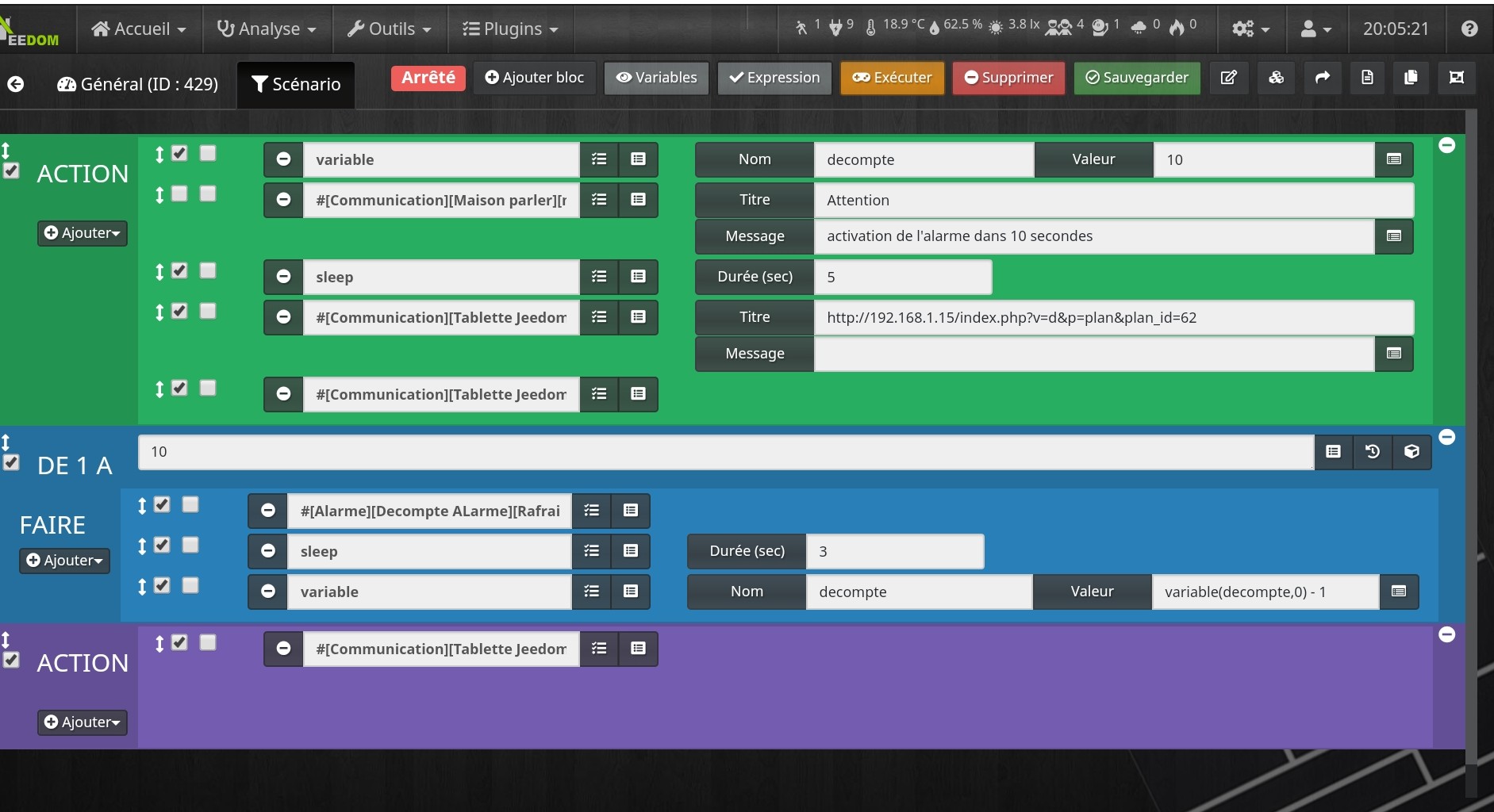Open Ajouter dropdown in purple ACTION block
This screenshot has height=812, width=1494.
tap(83, 722)
